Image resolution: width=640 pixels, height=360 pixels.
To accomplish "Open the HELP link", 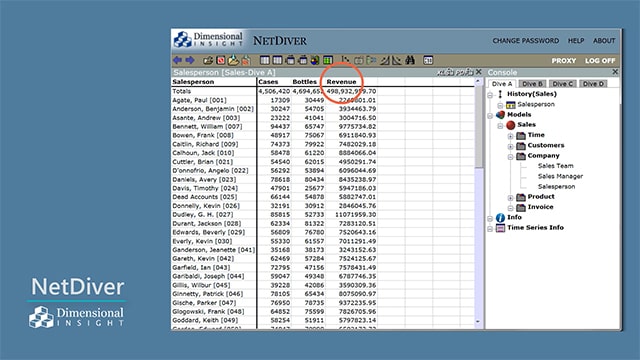I will tap(576, 41).
